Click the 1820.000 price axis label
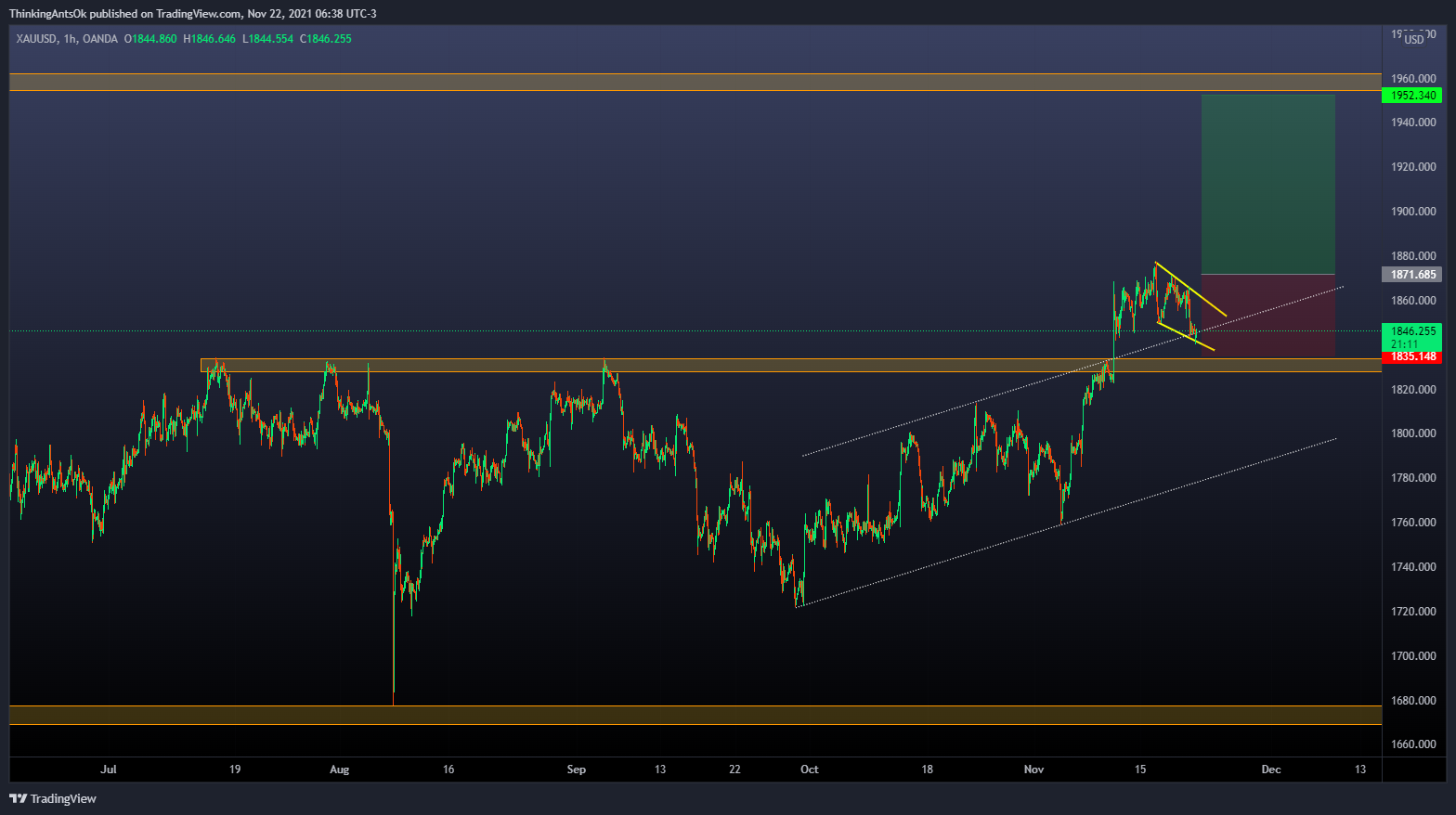The width and height of the screenshot is (1456, 815). tap(1413, 390)
